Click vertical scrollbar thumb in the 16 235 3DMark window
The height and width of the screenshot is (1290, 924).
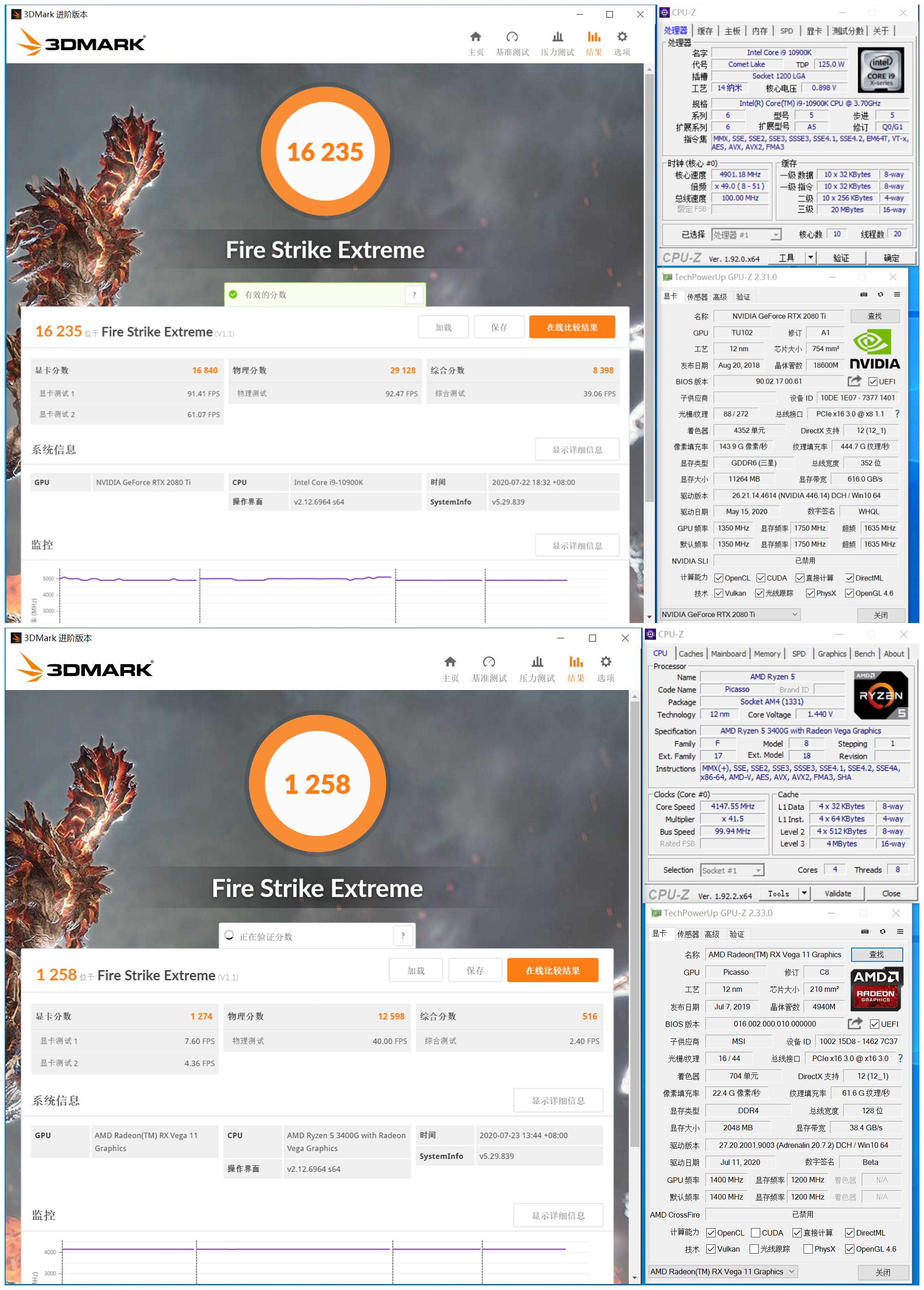tap(650, 287)
